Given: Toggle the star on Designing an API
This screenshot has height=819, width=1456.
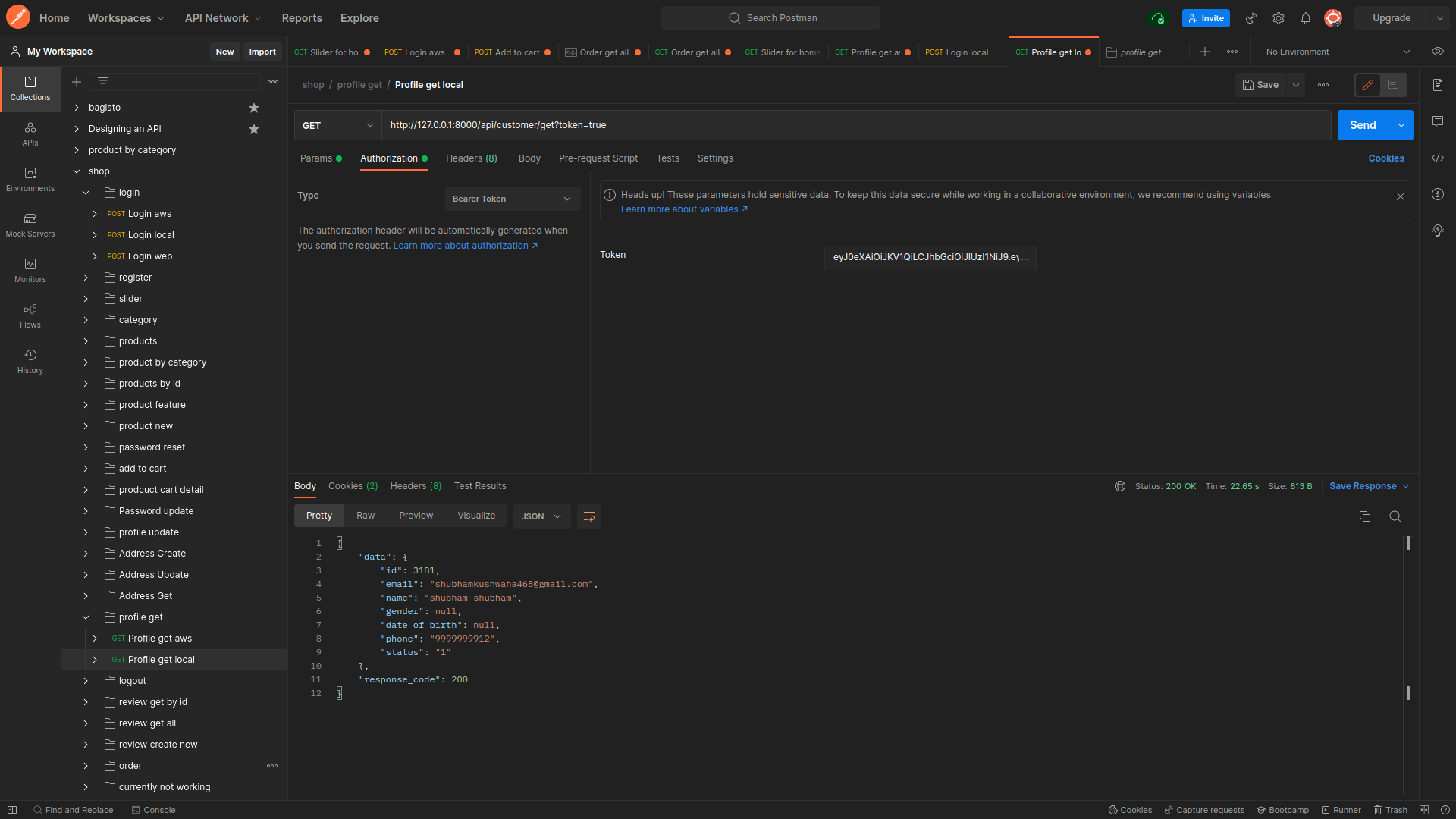Looking at the screenshot, I should [x=254, y=129].
